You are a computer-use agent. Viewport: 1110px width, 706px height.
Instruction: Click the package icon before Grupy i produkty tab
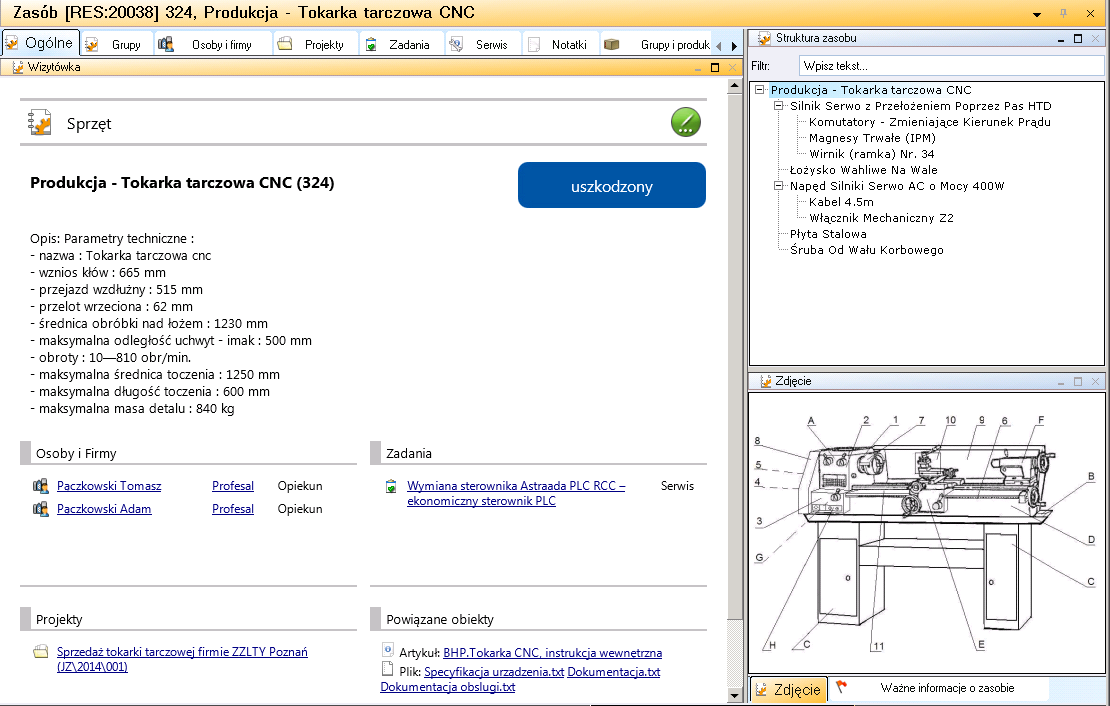(612, 44)
